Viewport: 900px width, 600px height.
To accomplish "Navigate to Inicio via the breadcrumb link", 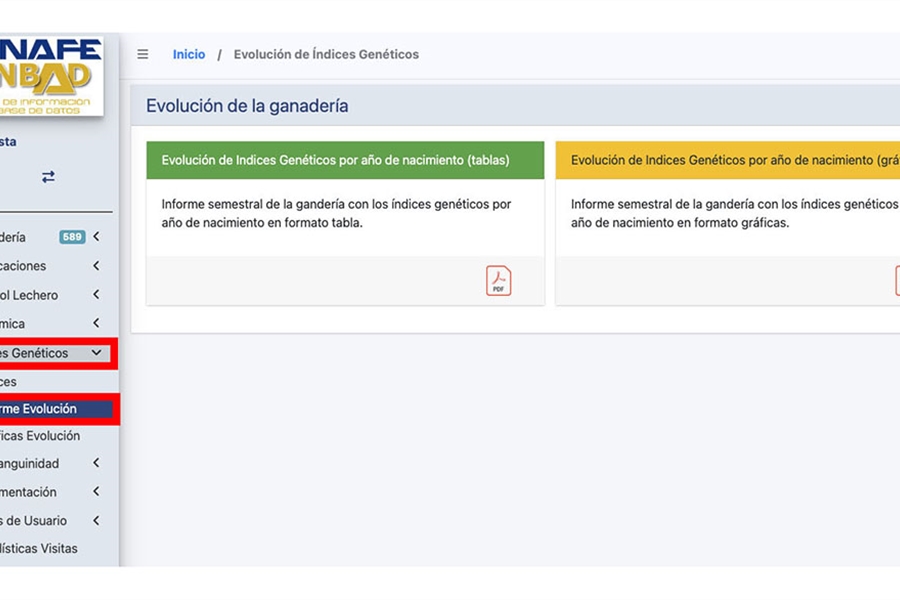I will click(188, 54).
